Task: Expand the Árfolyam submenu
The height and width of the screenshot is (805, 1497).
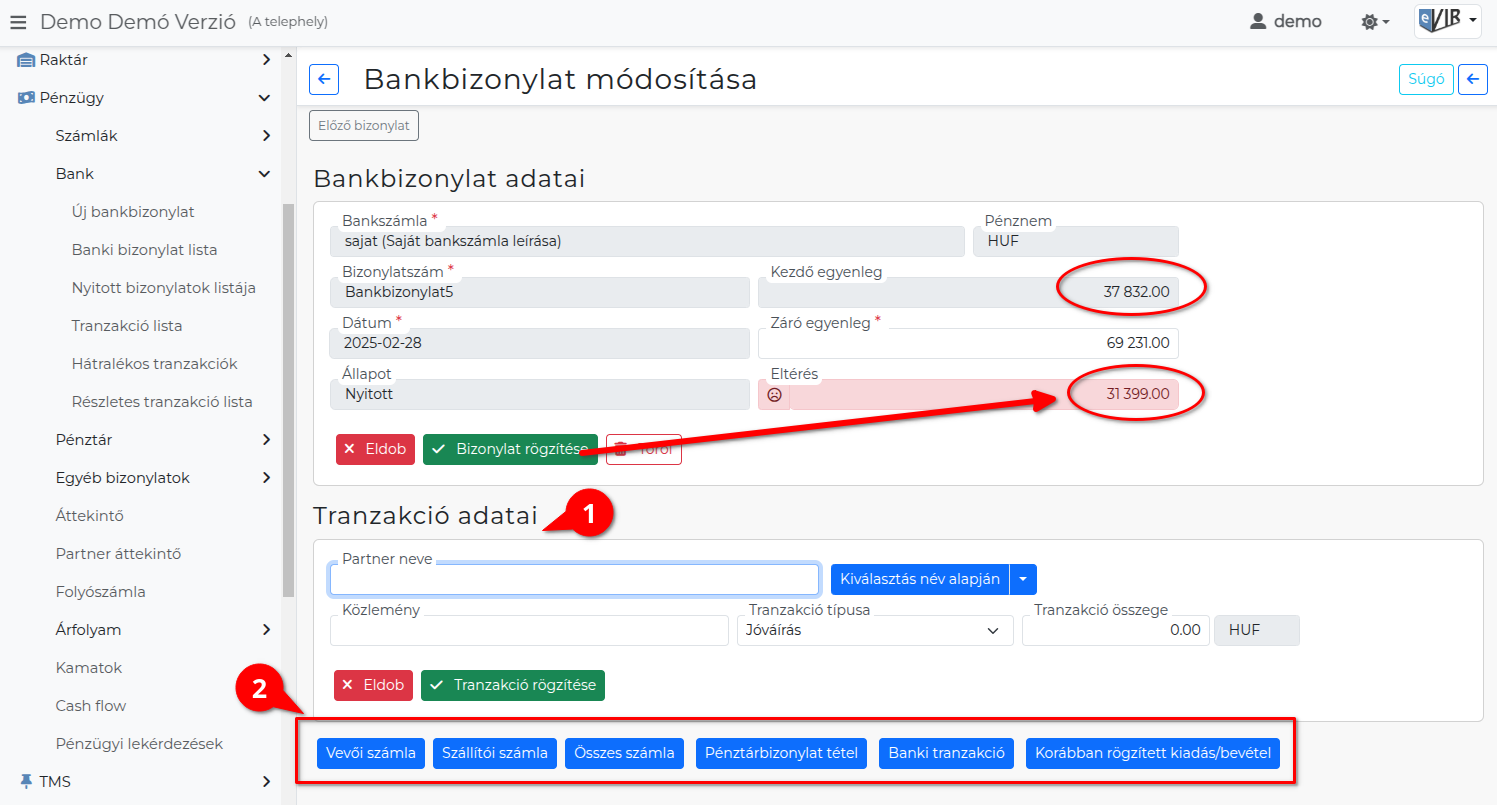Action: 266,630
